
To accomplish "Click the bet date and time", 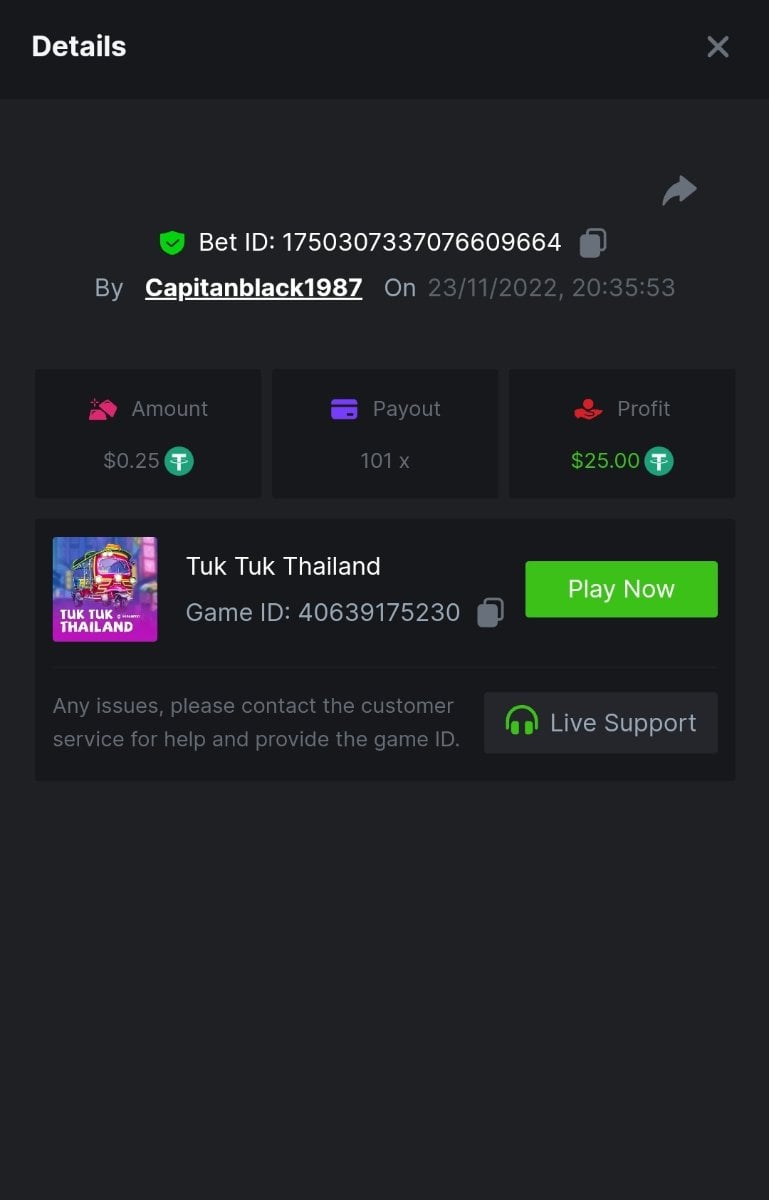I will pos(551,288).
